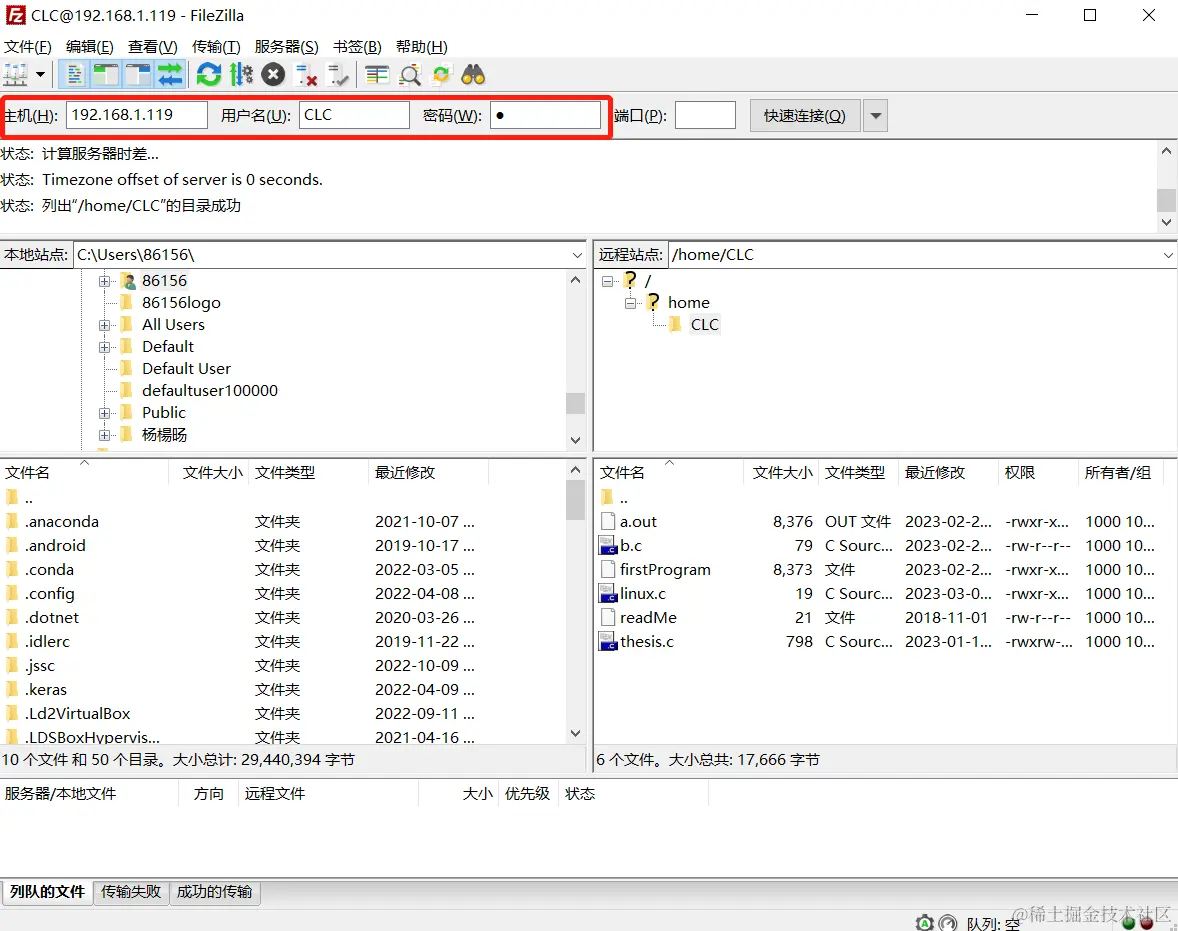Refresh the file and folder lists
This screenshot has height=931, width=1178.
coord(209,74)
